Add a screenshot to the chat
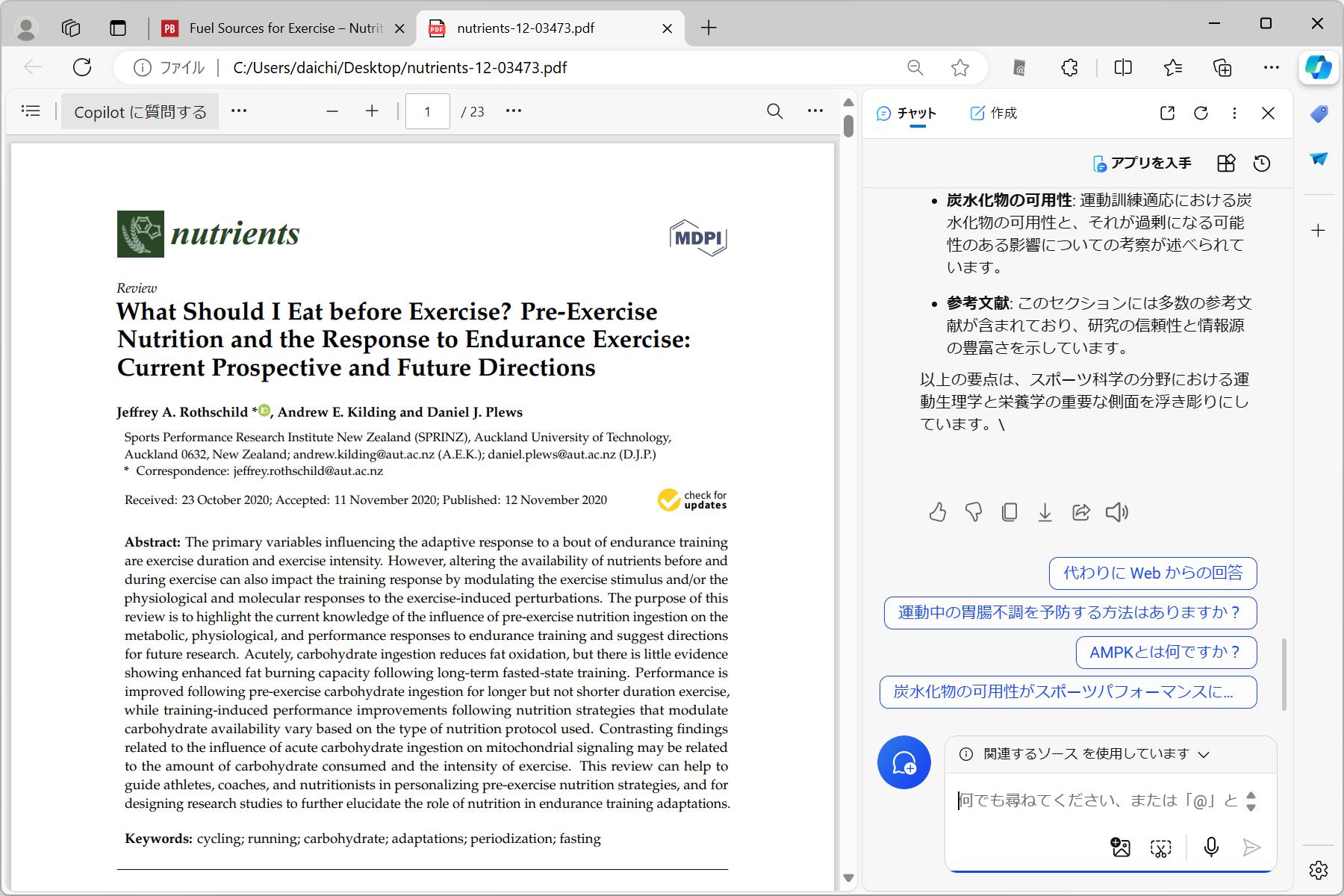Viewport: 1344px width, 896px height. coord(1161,847)
